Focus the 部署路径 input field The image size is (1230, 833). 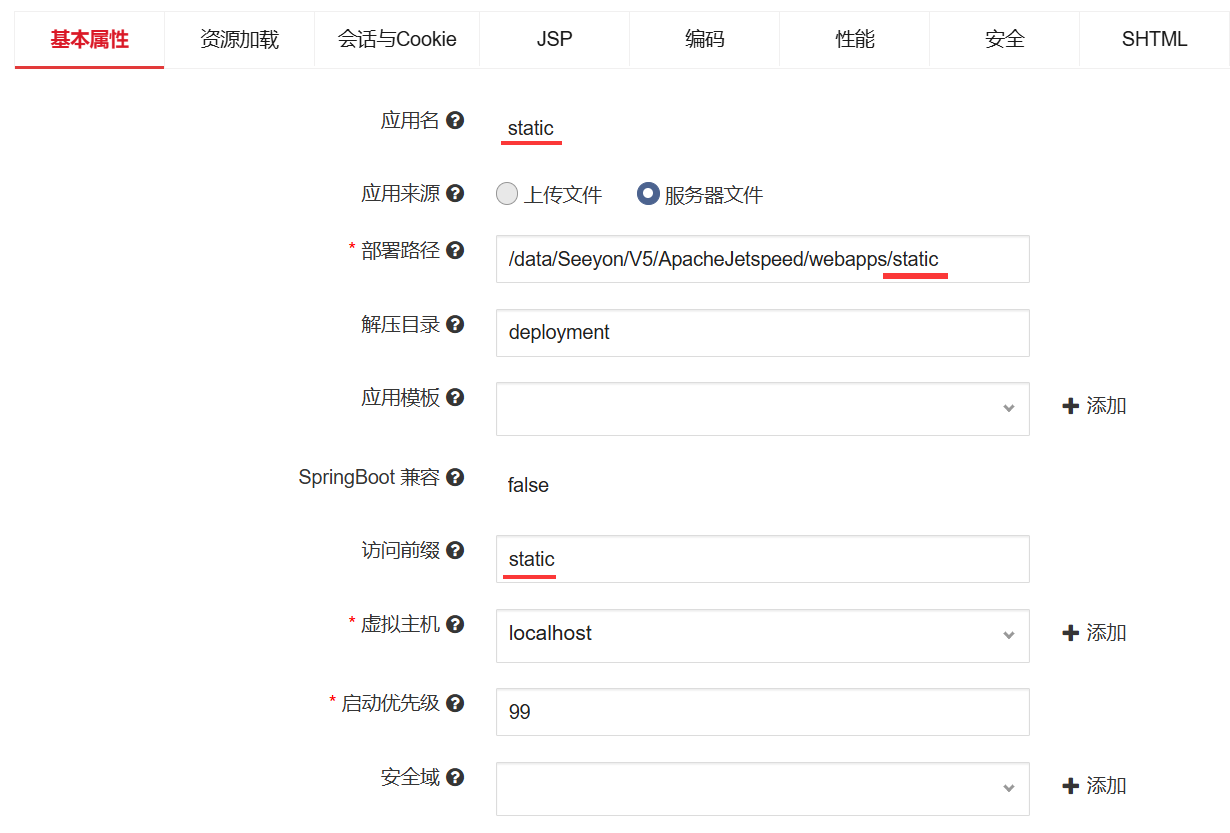click(762, 259)
